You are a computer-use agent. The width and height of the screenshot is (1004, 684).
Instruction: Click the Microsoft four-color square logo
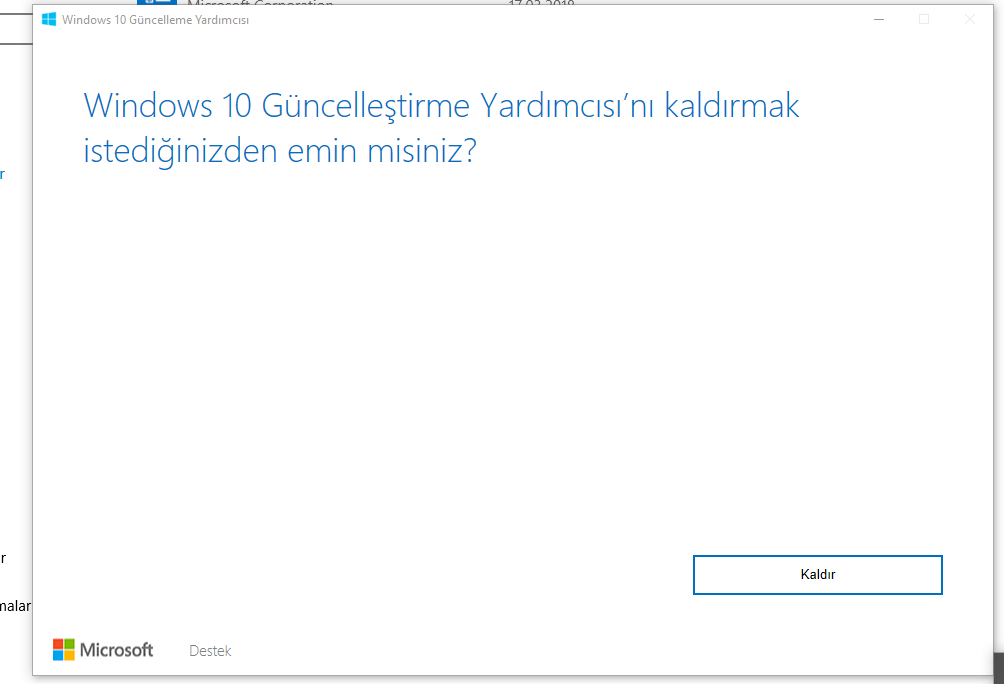pyautogui.click(x=64, y=650)
